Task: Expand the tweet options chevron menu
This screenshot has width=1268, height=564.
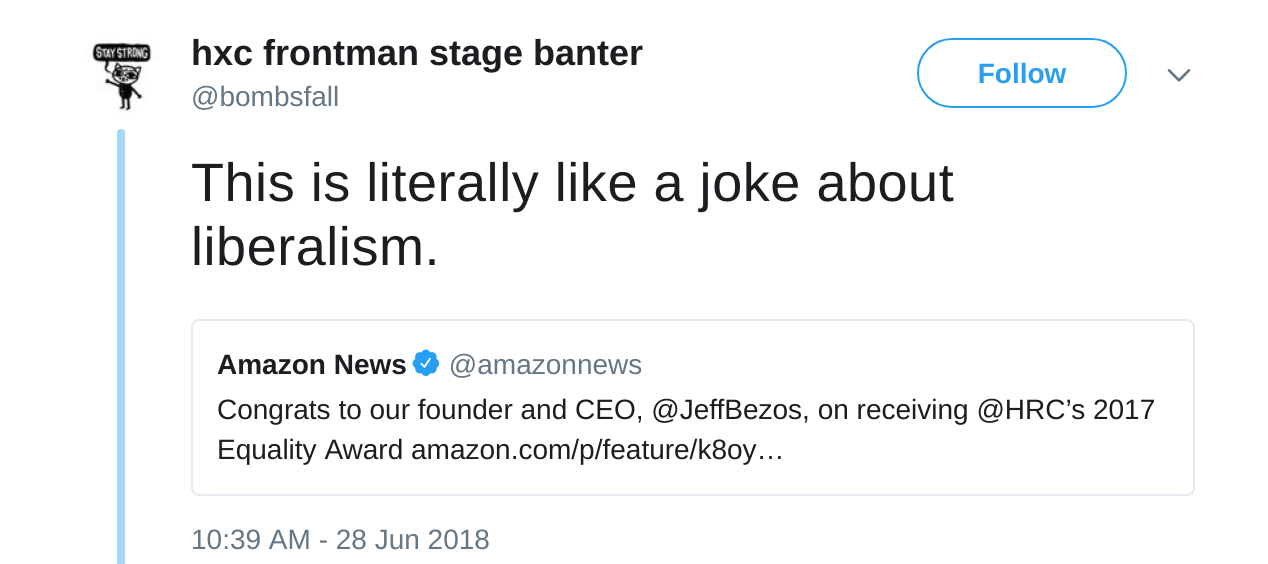Action: click(1178, 75)
